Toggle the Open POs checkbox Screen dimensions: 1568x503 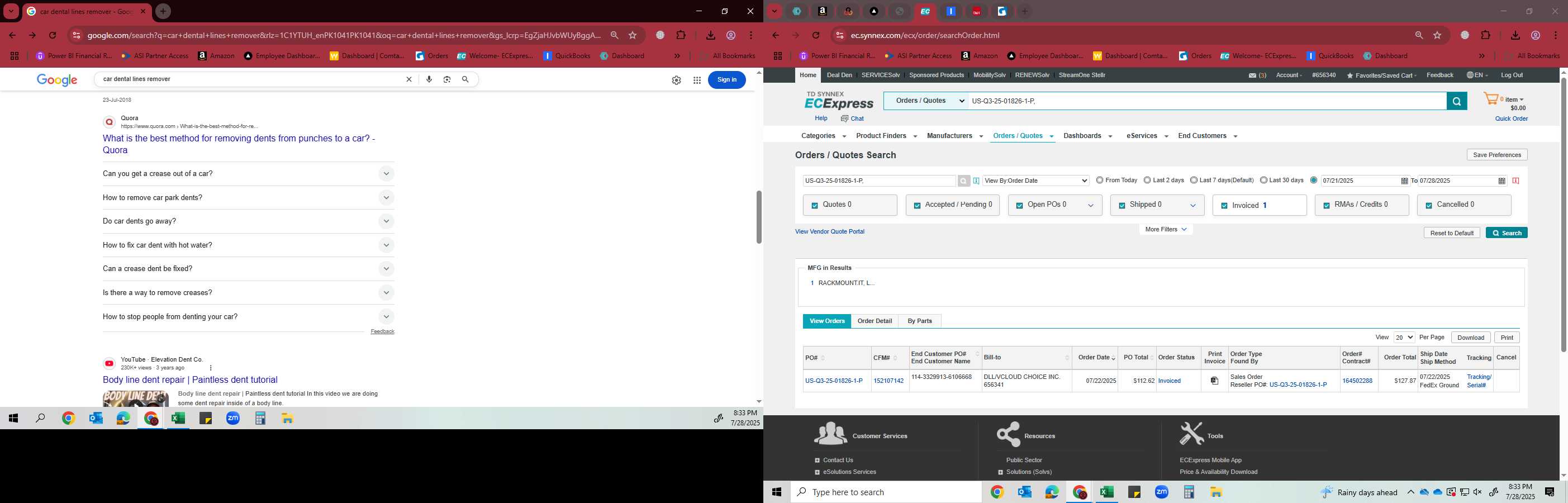1019,206
